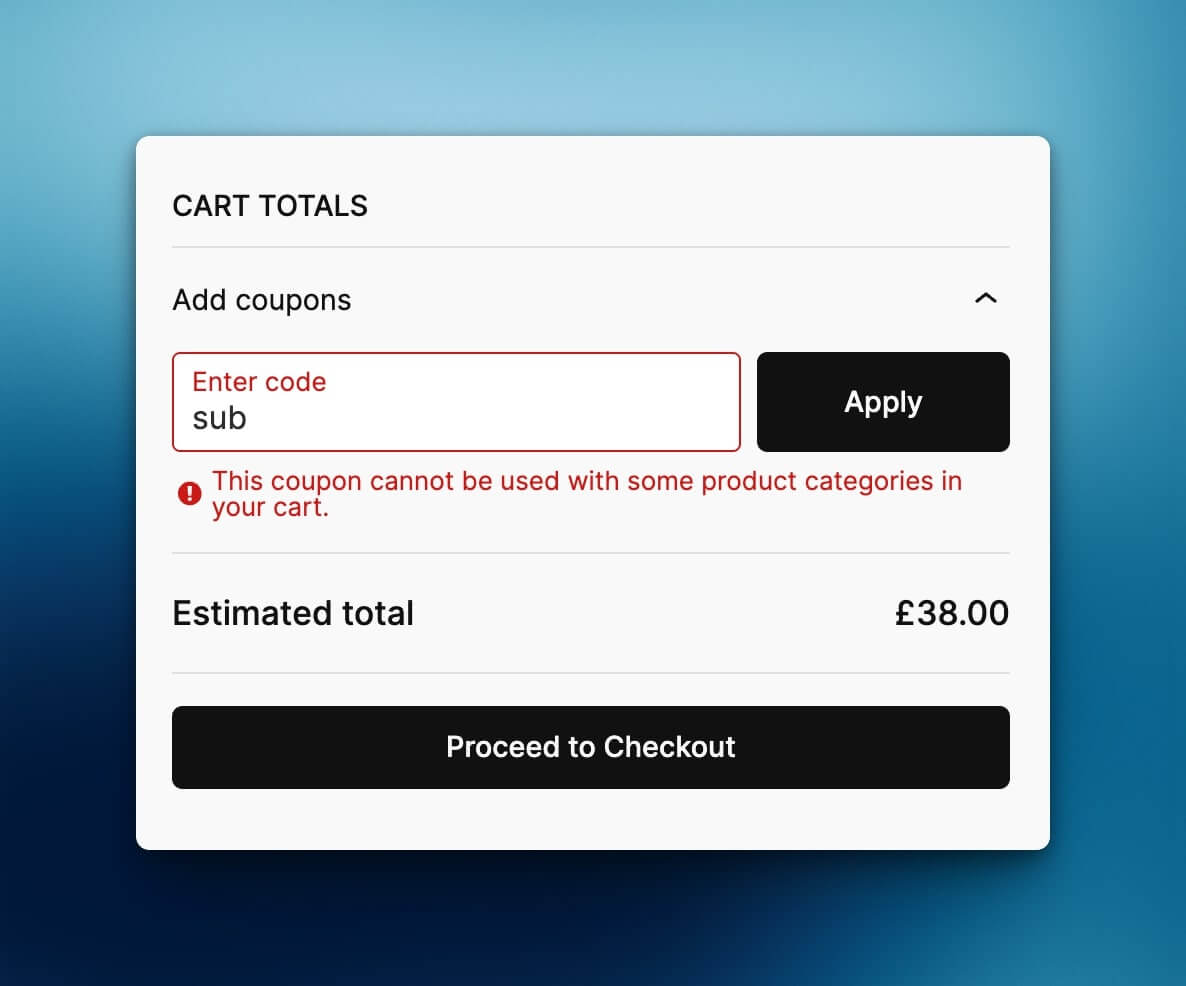1186x986 pixels.
Task: Click the Enter code placeholder label
Action: (258, 382)
